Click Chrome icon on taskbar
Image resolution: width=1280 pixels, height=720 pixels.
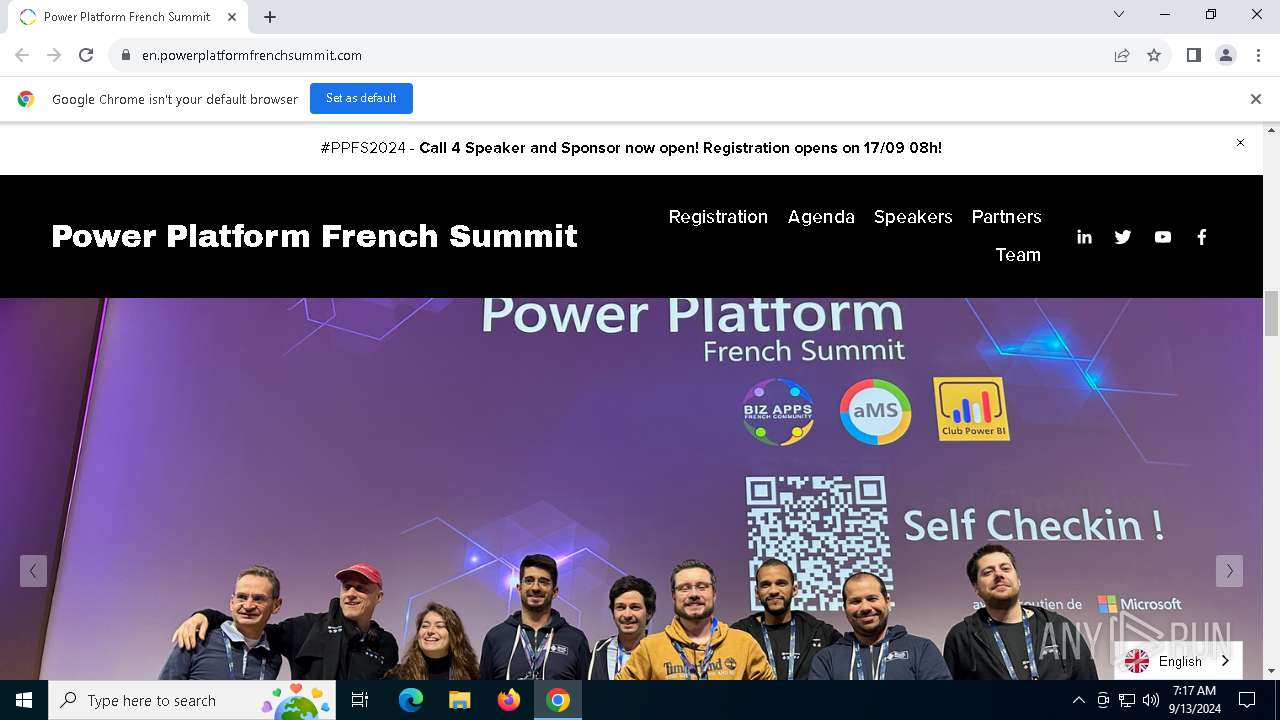click(x=558, y=700)
